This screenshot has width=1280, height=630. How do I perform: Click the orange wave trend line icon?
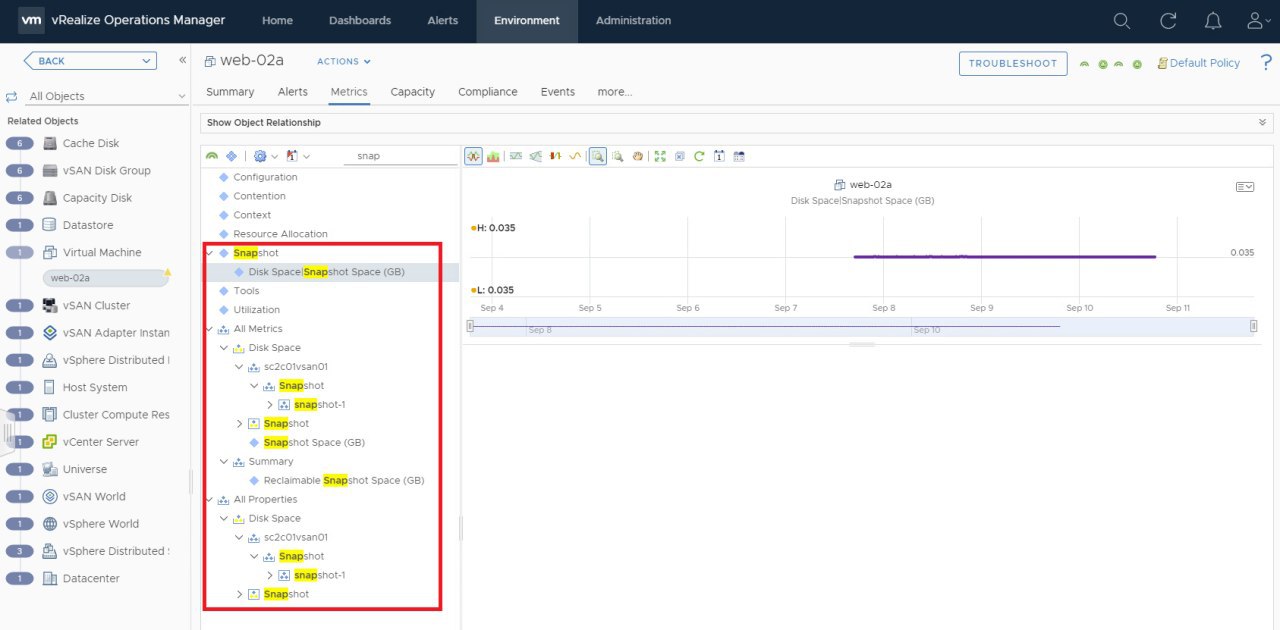(x=575, y=156)
